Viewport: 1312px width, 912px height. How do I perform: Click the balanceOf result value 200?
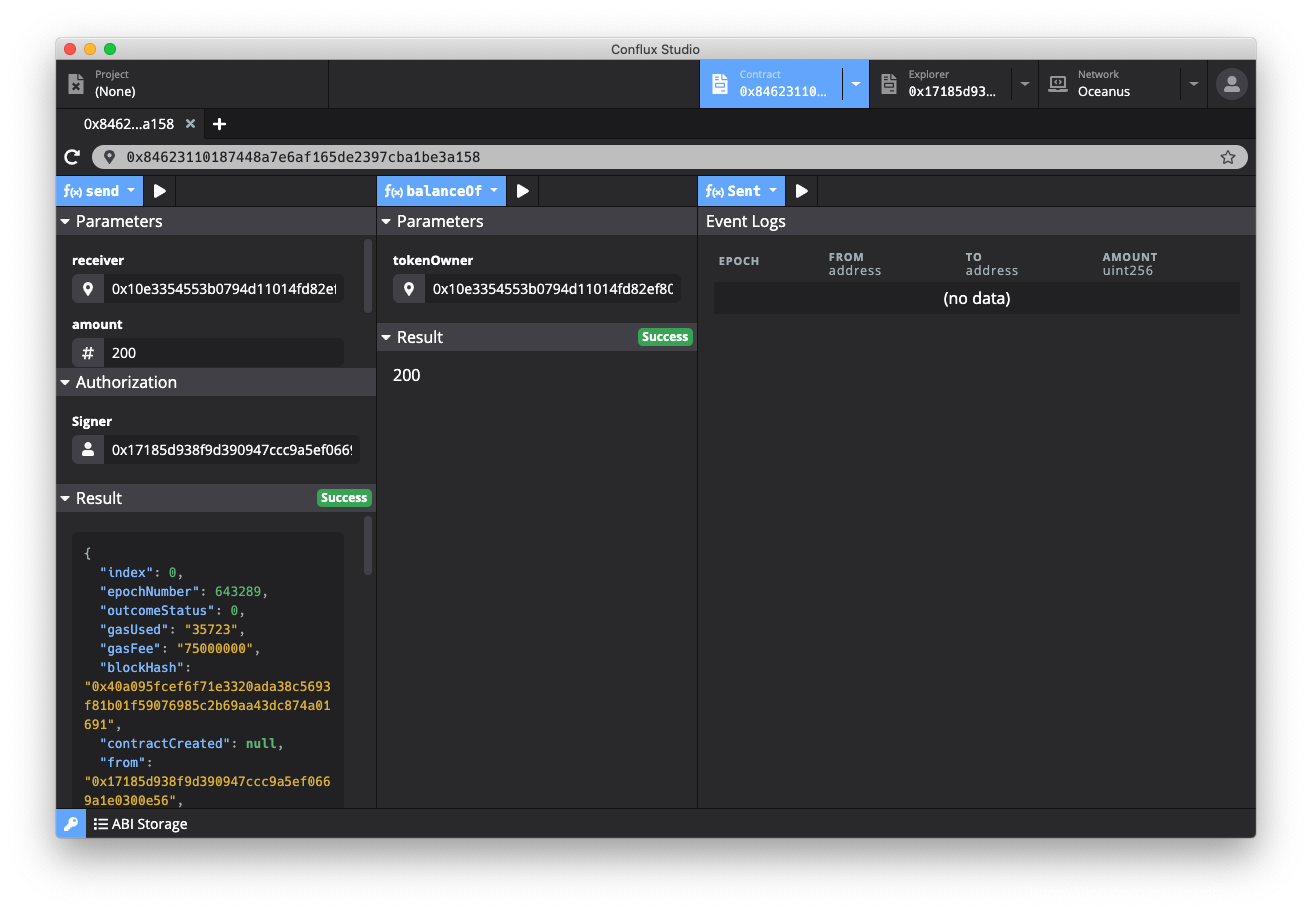tap(407, 375)
